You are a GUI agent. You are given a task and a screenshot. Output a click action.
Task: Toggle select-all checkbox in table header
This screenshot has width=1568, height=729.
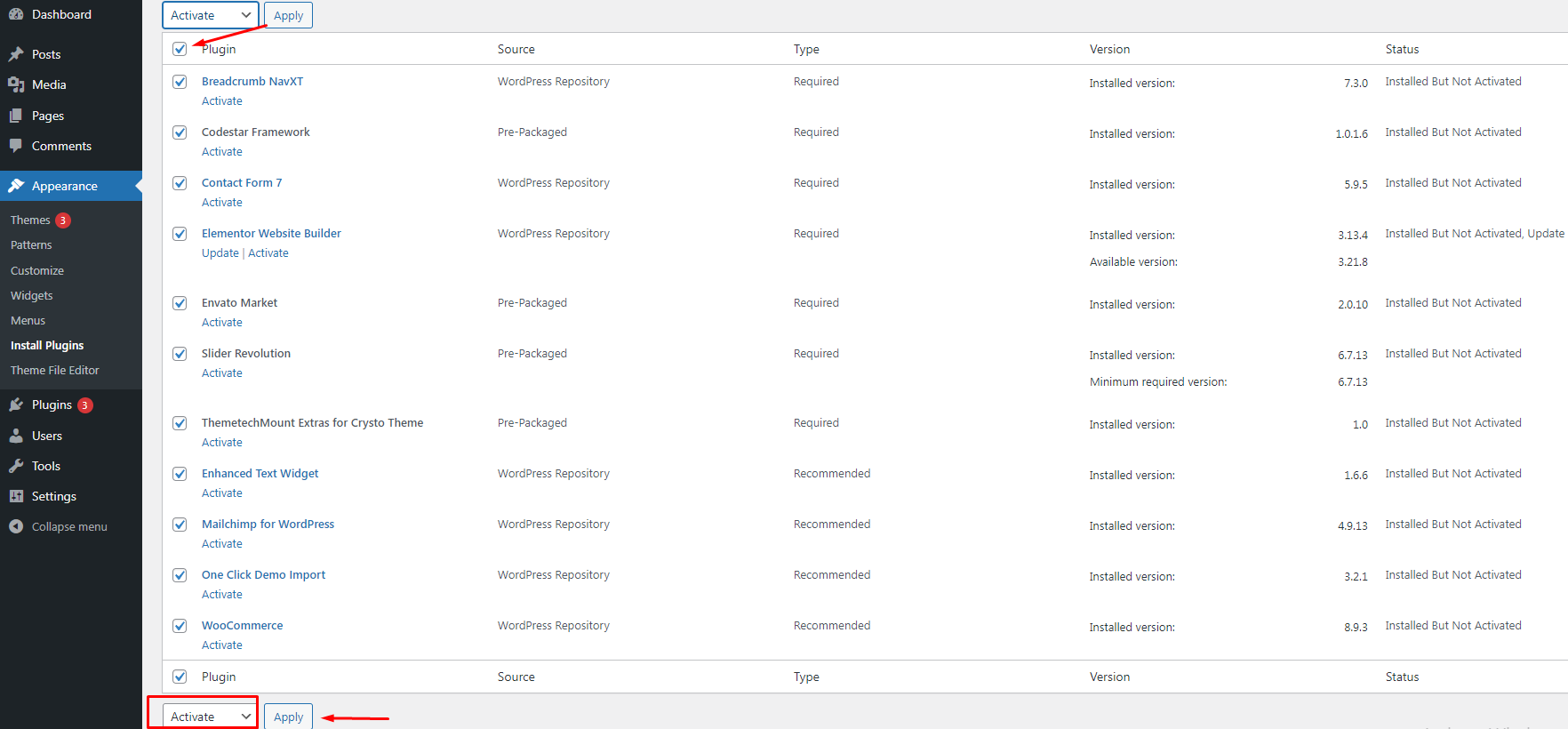coord(180,49)
